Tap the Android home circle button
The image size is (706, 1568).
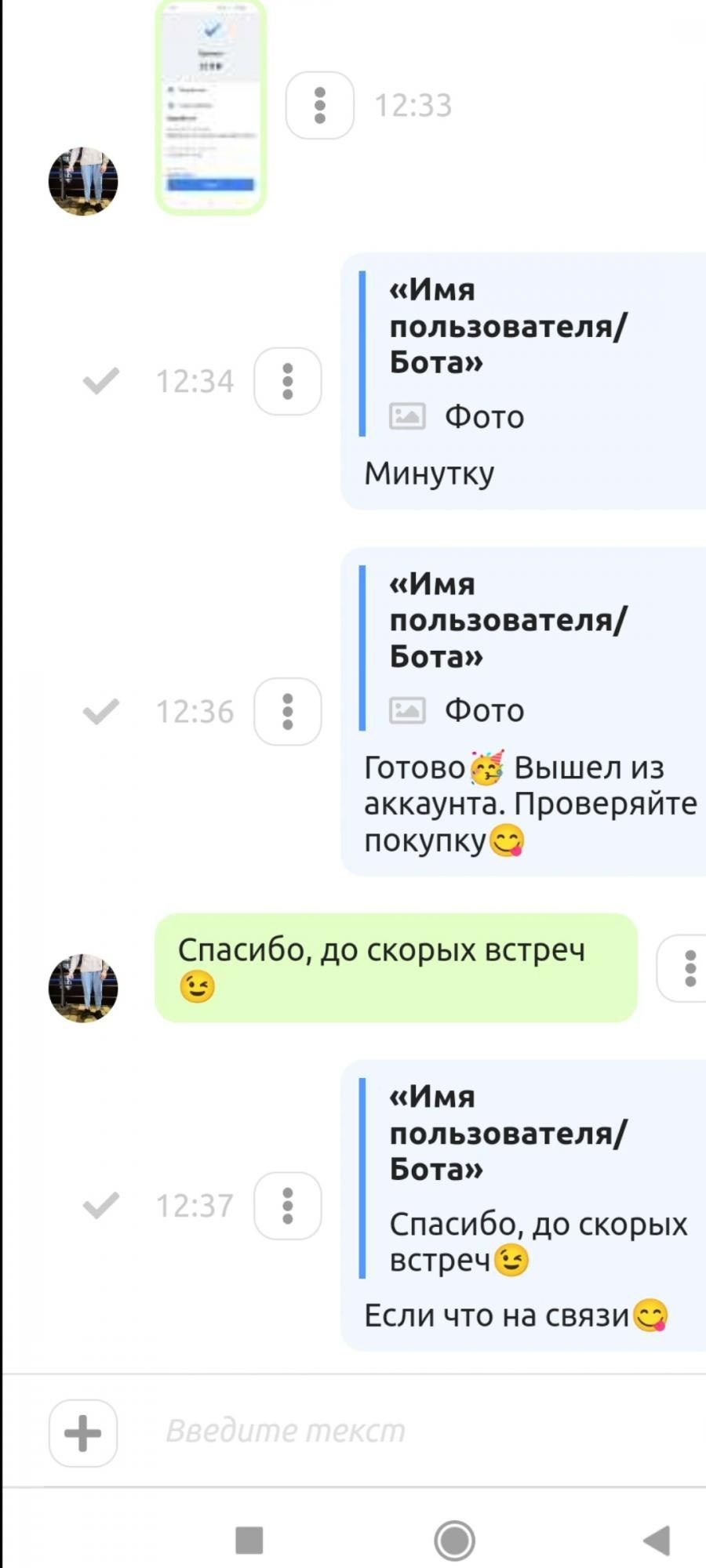click(454, 1541)
